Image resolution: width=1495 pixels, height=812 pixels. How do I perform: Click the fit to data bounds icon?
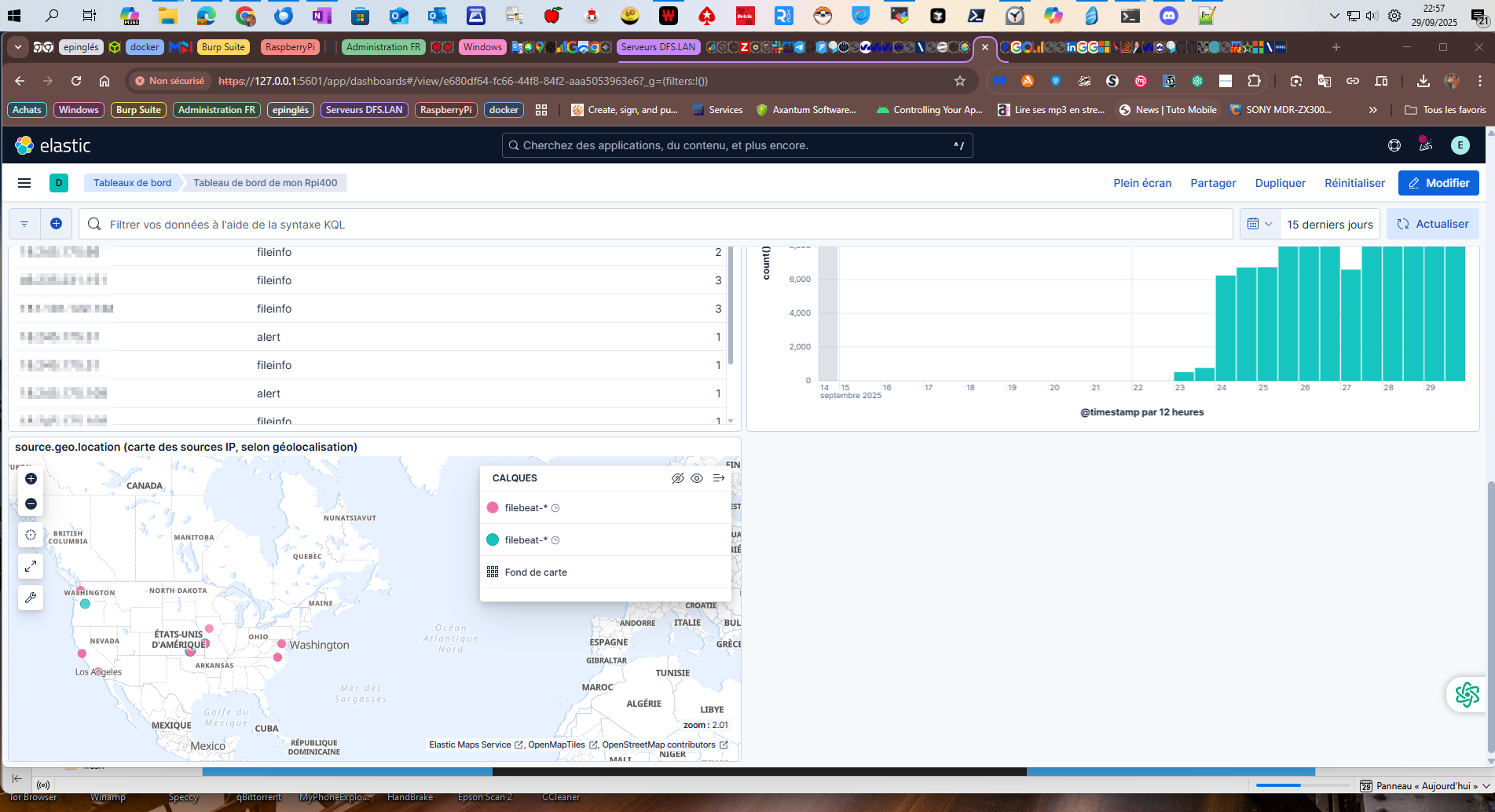click(31, 535)
